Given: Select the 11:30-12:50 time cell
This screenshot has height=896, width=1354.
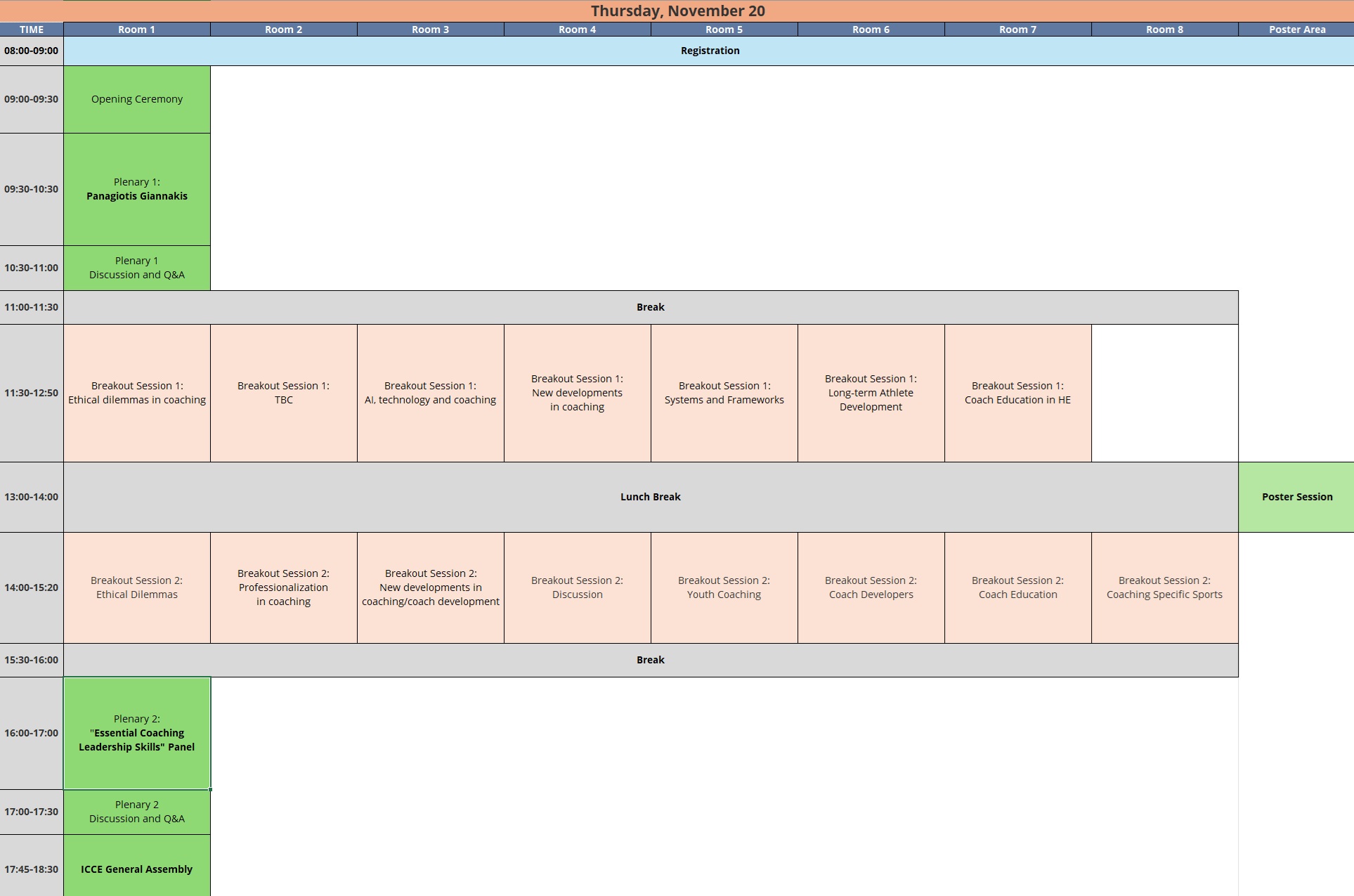Looking at the screenshot, I should [x=32, y=393].
